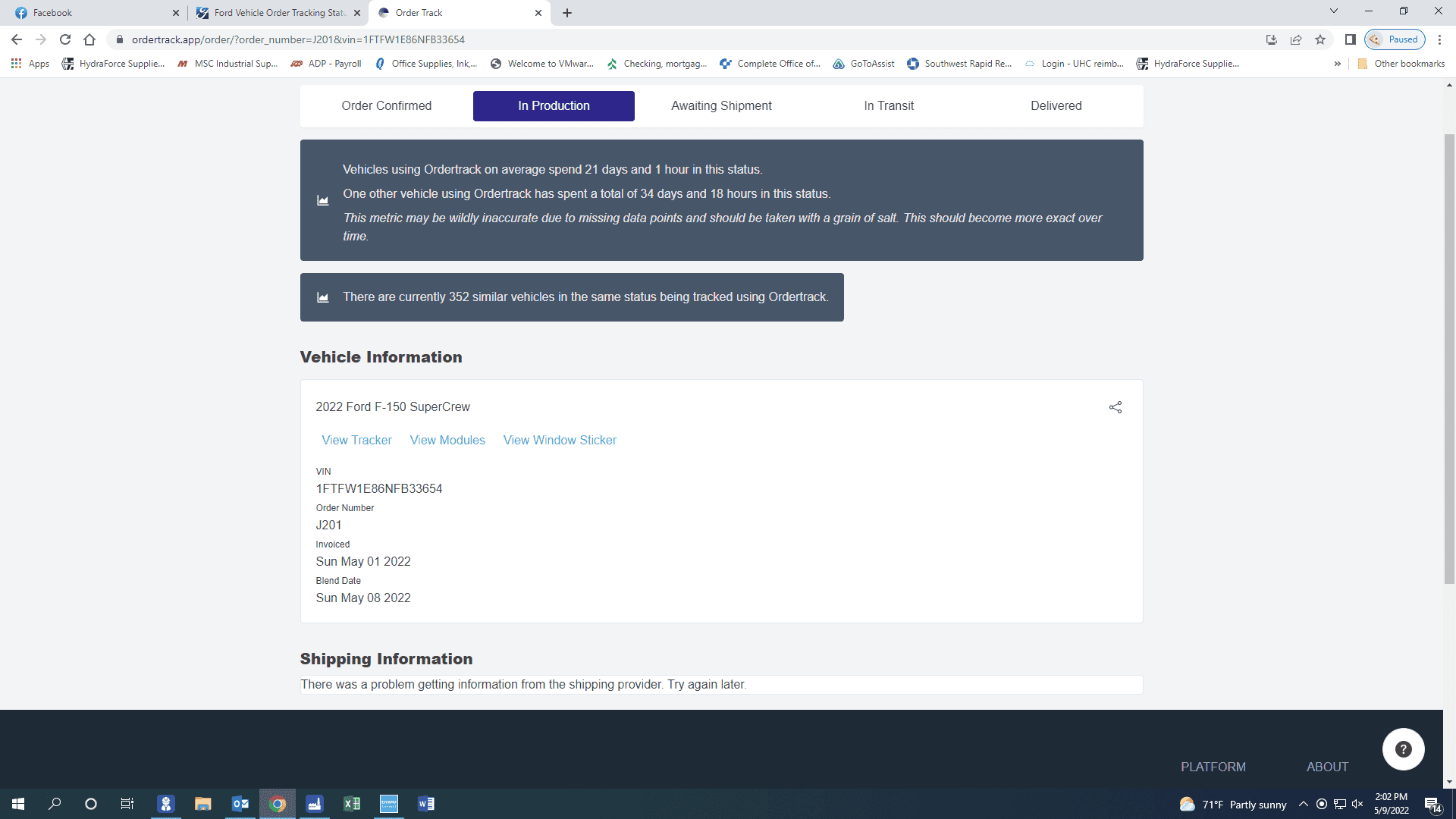The height and width of the screenshot is (819, 1456).
Task: Open Windows Start menu
Action: (x=18, y=804)
